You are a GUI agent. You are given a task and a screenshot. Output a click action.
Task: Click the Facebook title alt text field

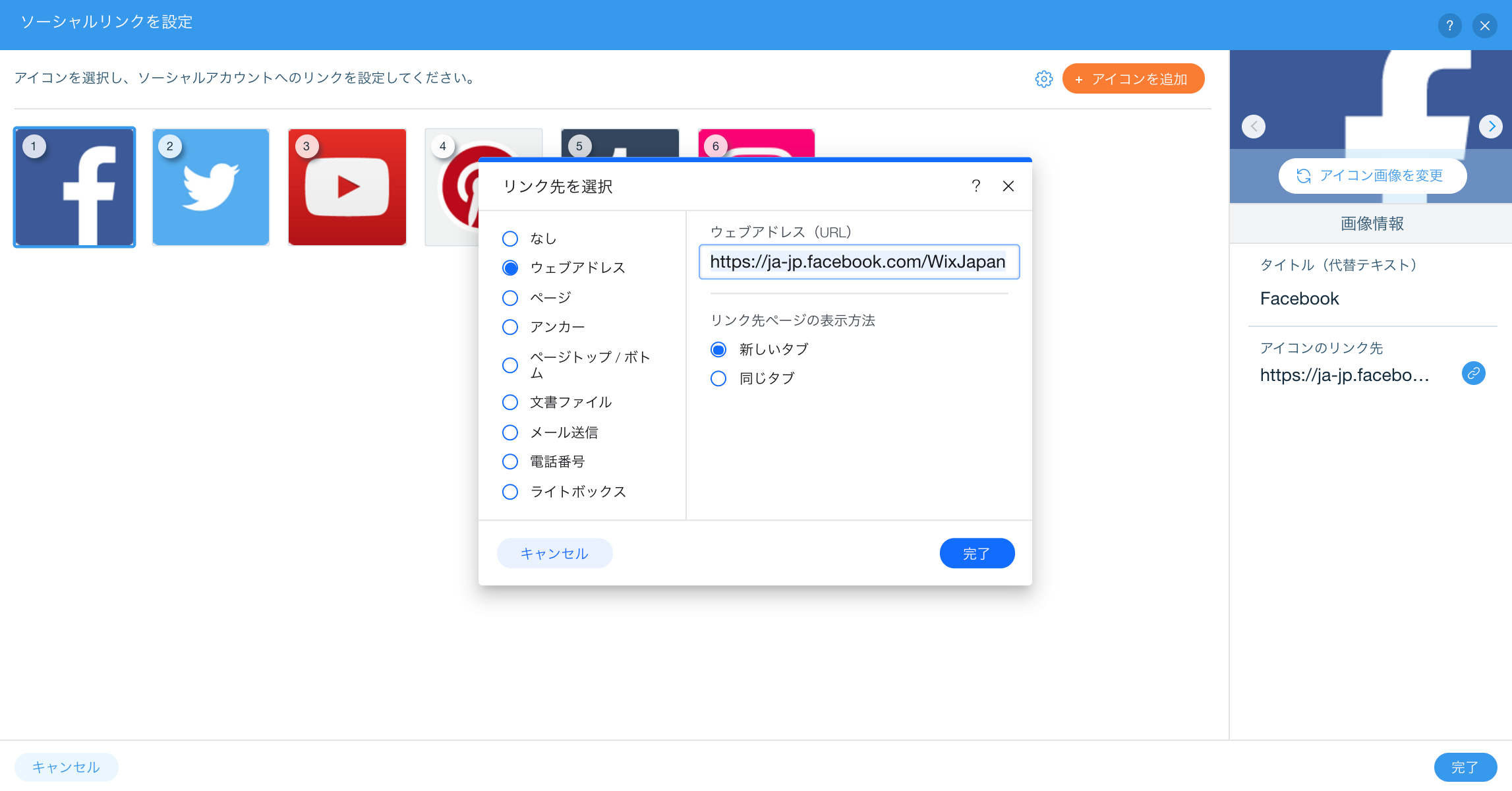[x=1372, y=299]
